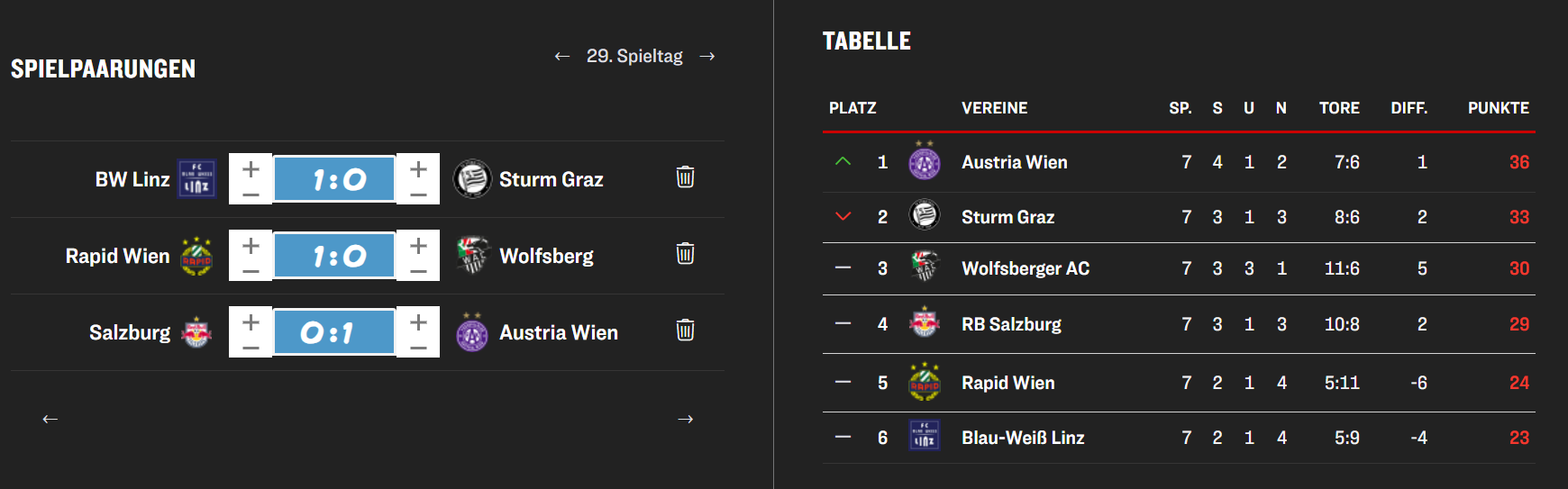The image size is (1568, 489).
Task: Delete the BW Linz vs Sturm Graz pairing
Action: tap(685, 177)
